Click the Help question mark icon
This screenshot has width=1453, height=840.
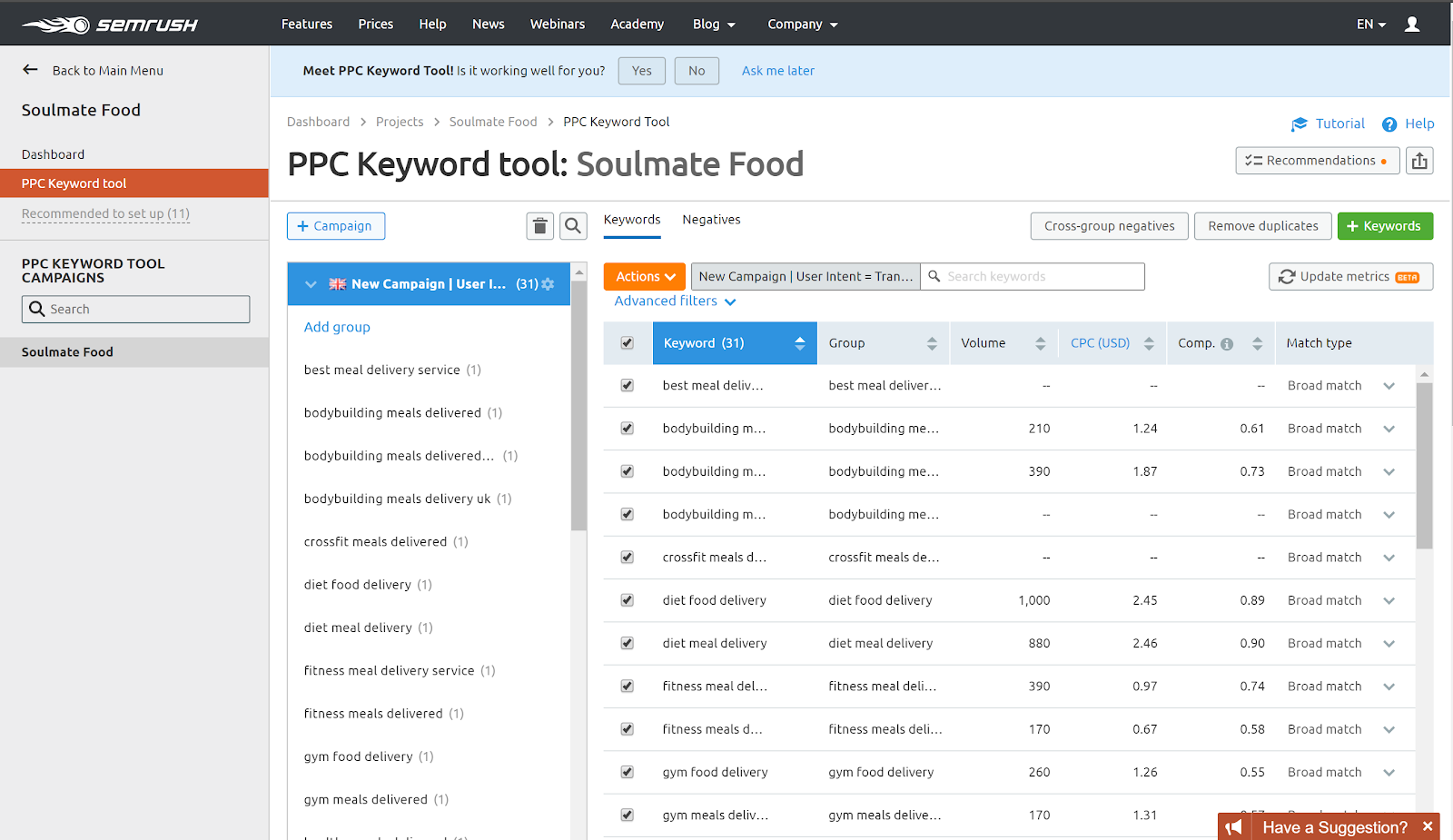[x=1389, y=124]
